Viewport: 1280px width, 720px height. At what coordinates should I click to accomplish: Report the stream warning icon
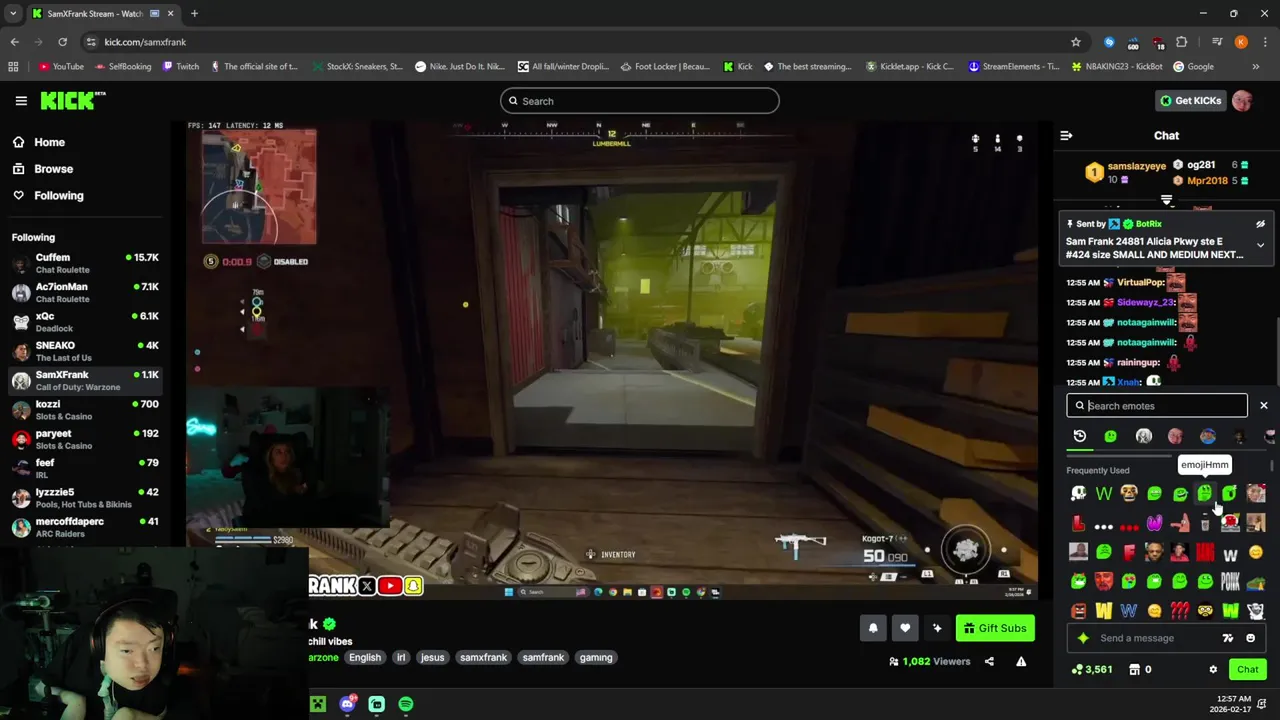[x=1021, y=661]
